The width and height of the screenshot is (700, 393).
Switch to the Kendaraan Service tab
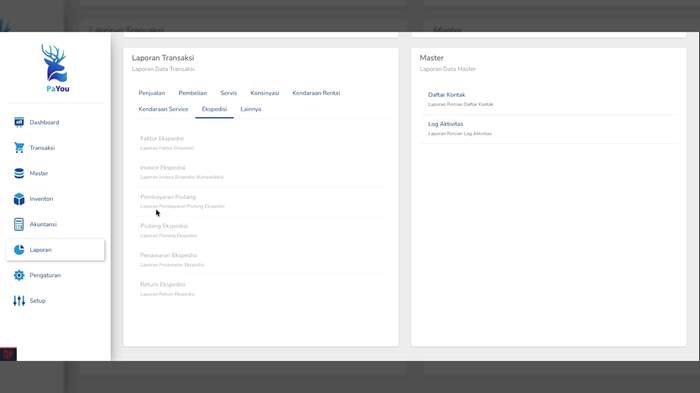163,109
